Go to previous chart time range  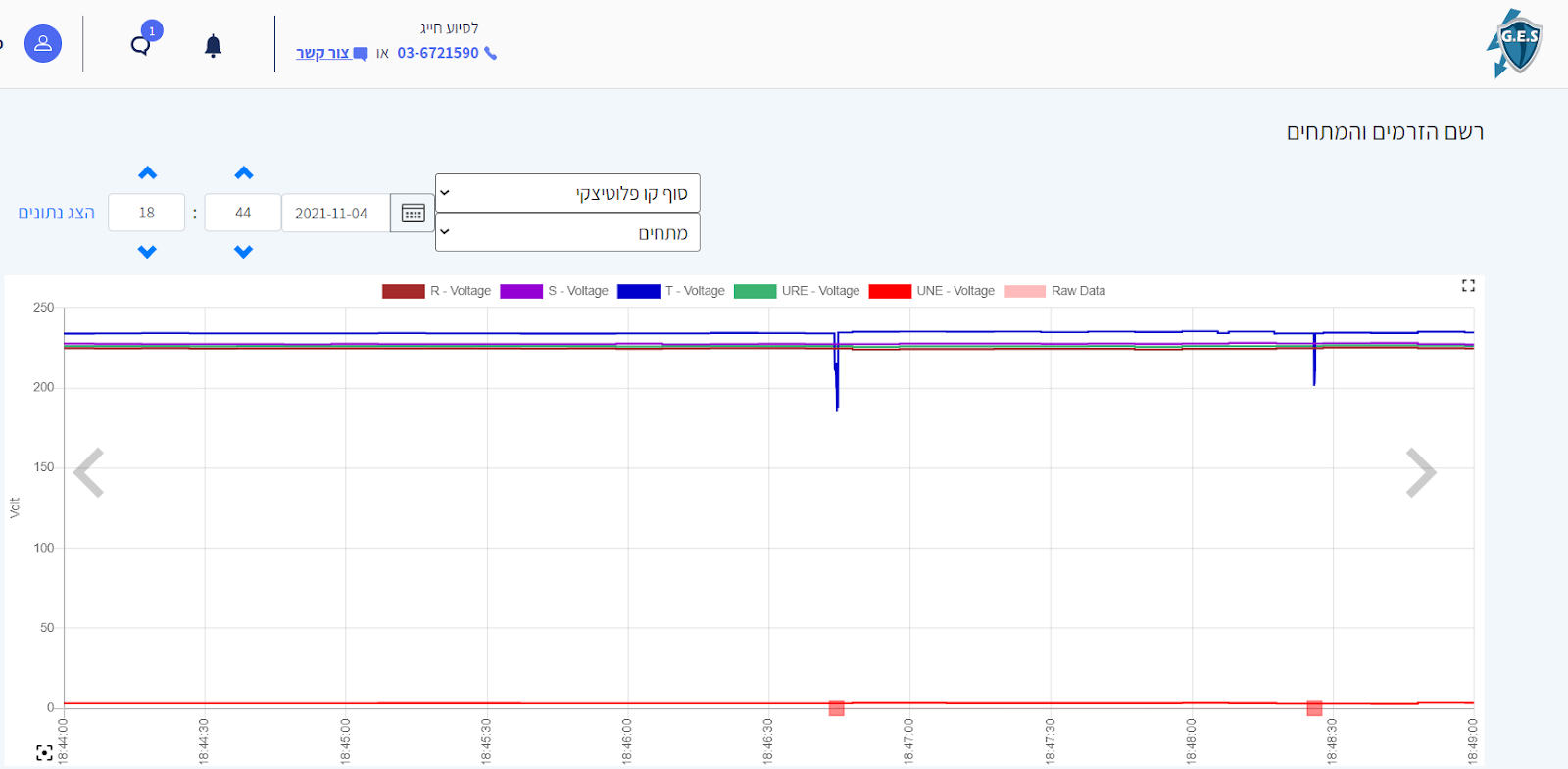pos(89,473)
